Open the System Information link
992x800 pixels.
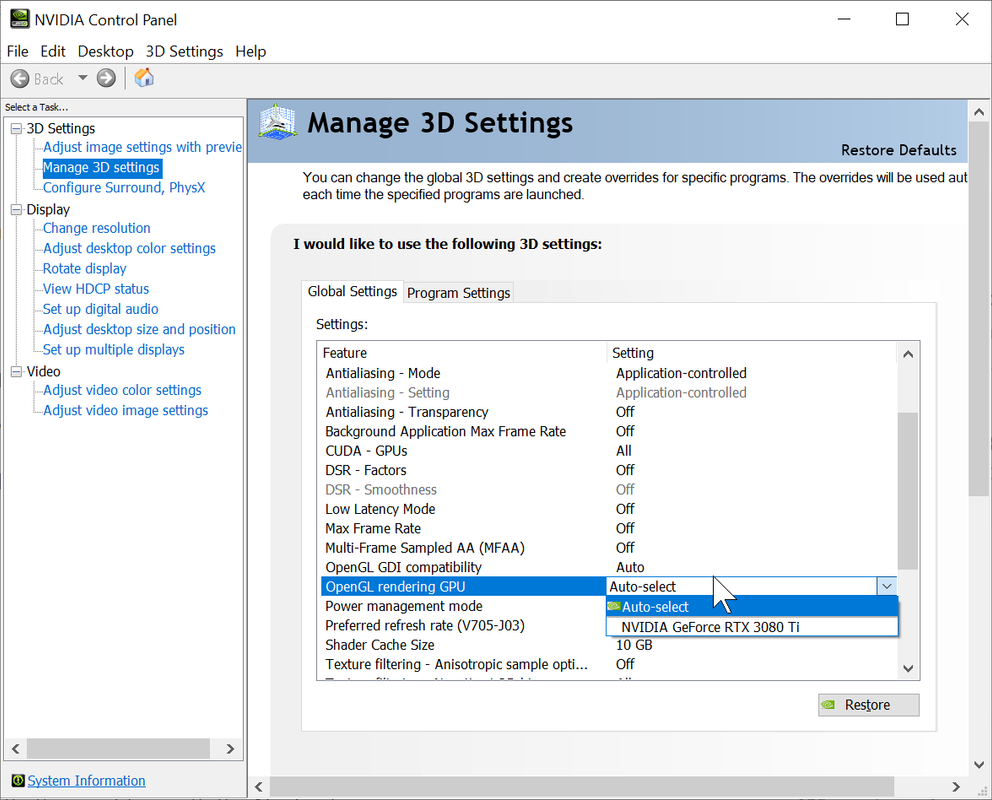tap(87, 780)
